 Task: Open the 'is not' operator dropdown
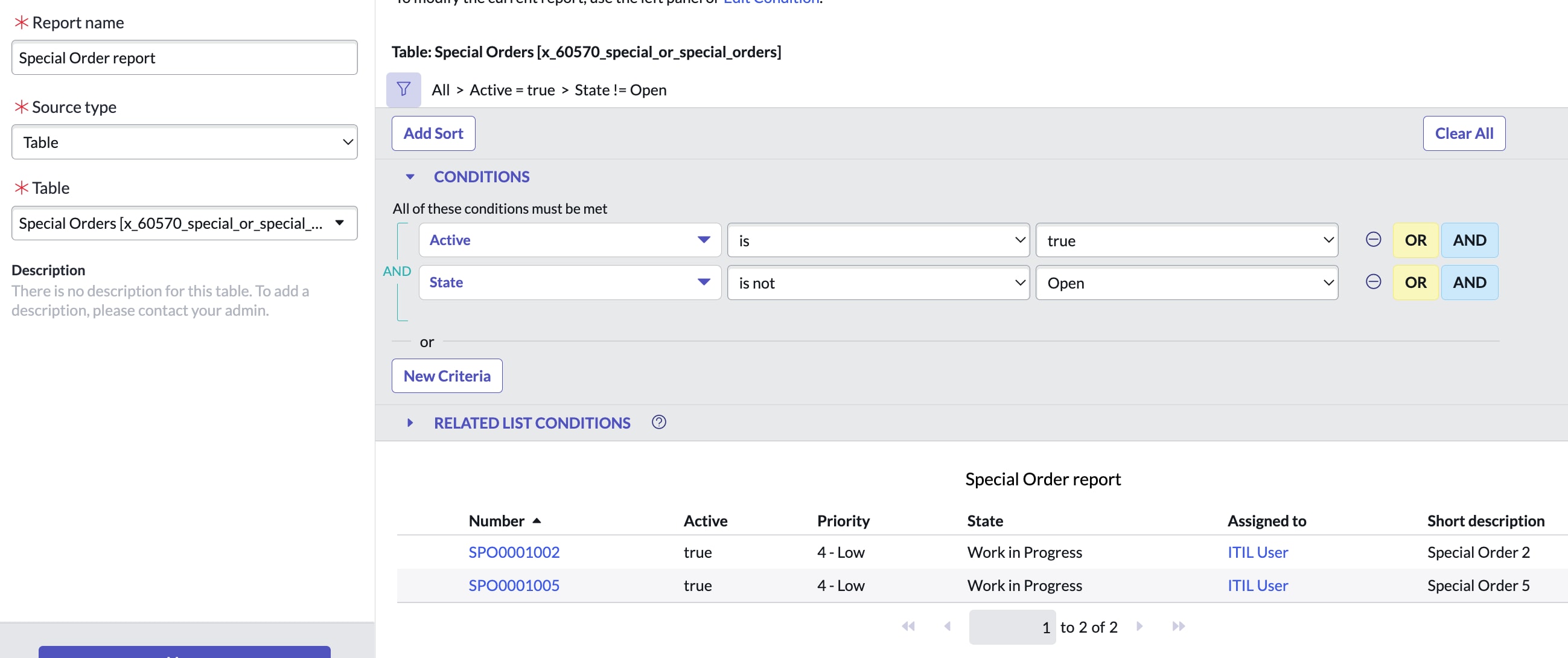(x=878, y=283)
